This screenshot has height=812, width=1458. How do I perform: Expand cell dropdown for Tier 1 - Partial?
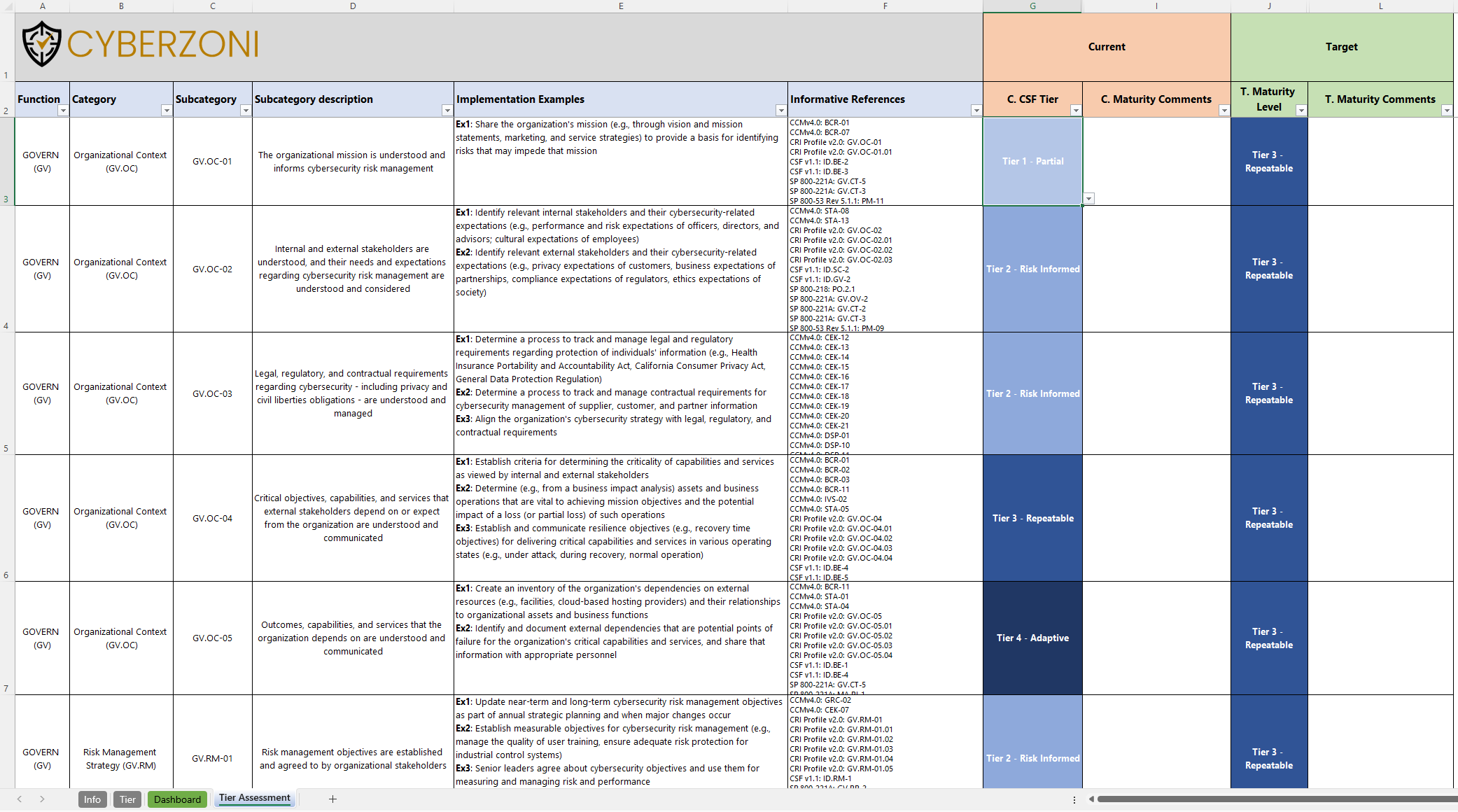click(x=1088, y=199)
